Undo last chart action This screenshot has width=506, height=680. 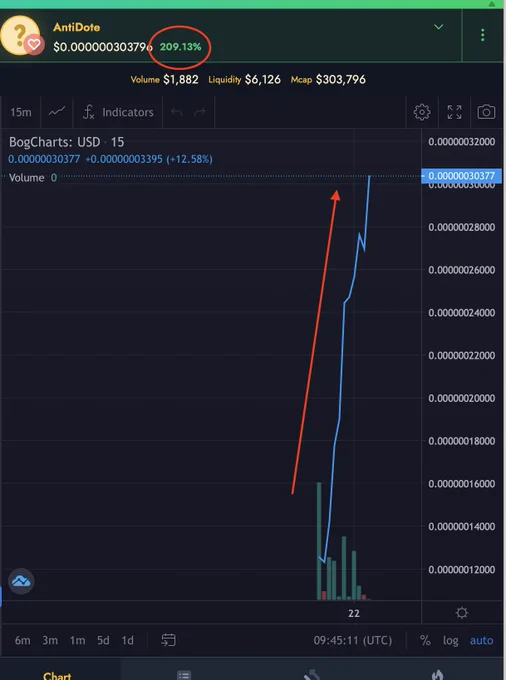click(176, 112)
